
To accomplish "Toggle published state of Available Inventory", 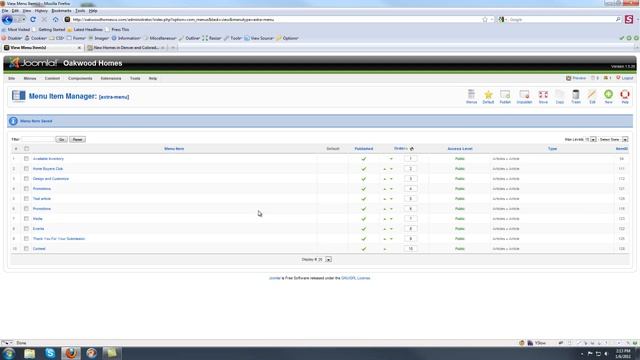I will (x=364, y=159).
